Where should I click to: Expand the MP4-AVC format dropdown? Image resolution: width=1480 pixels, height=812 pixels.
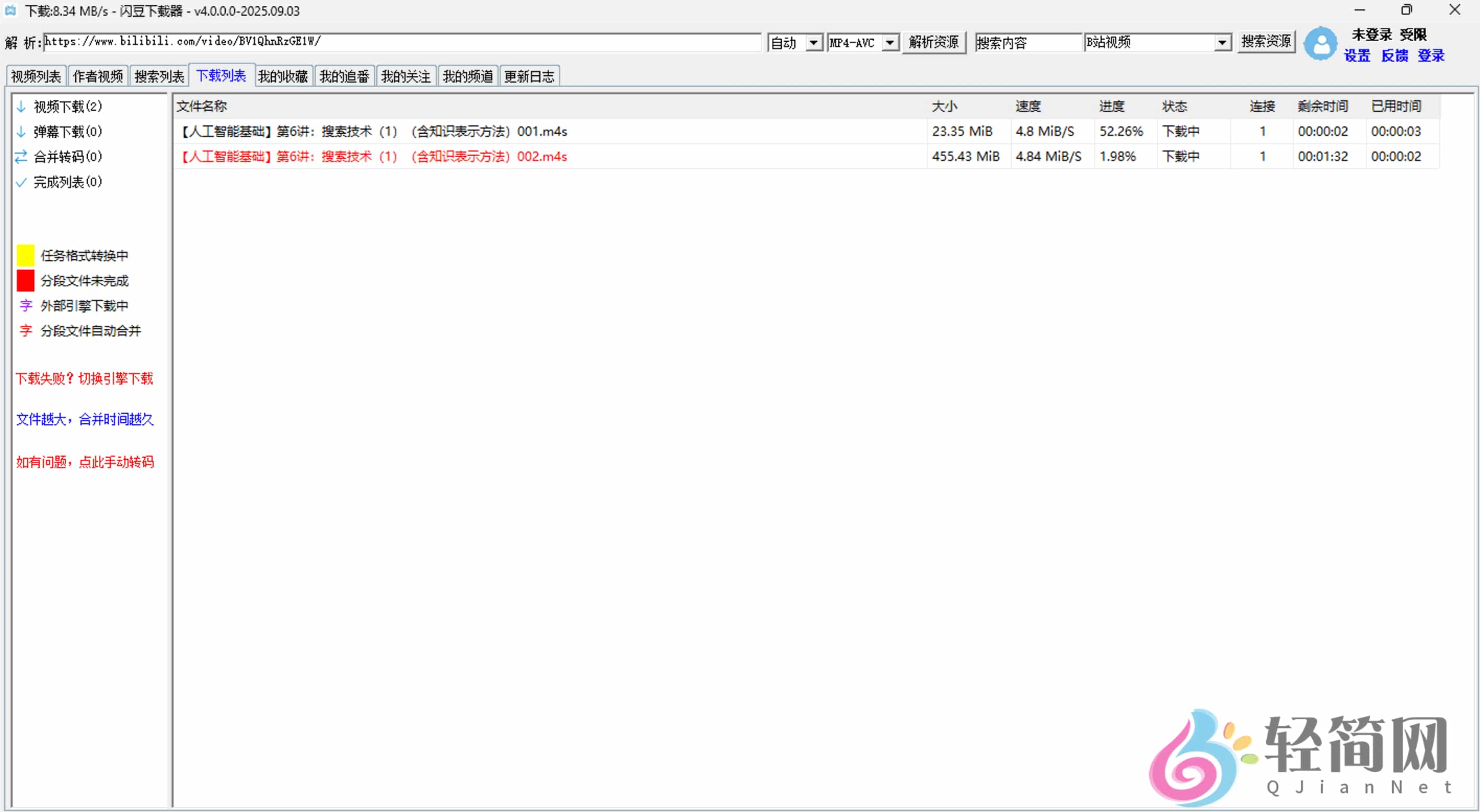point(889,42)
